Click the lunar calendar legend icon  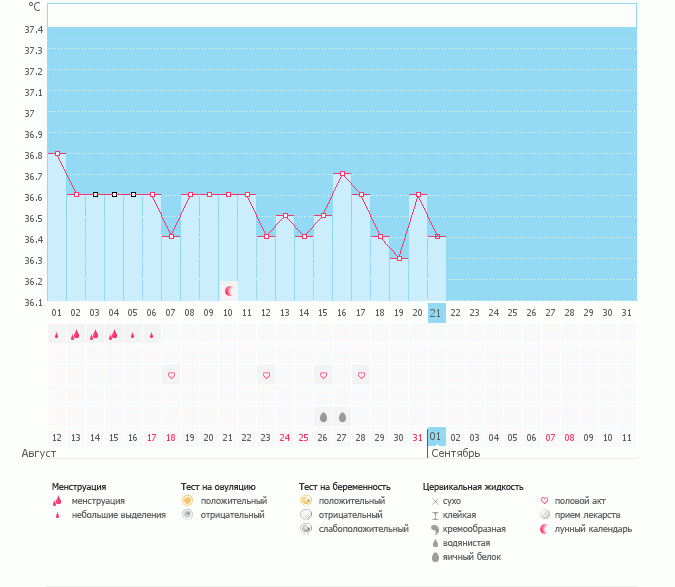[x=545, y=529]
